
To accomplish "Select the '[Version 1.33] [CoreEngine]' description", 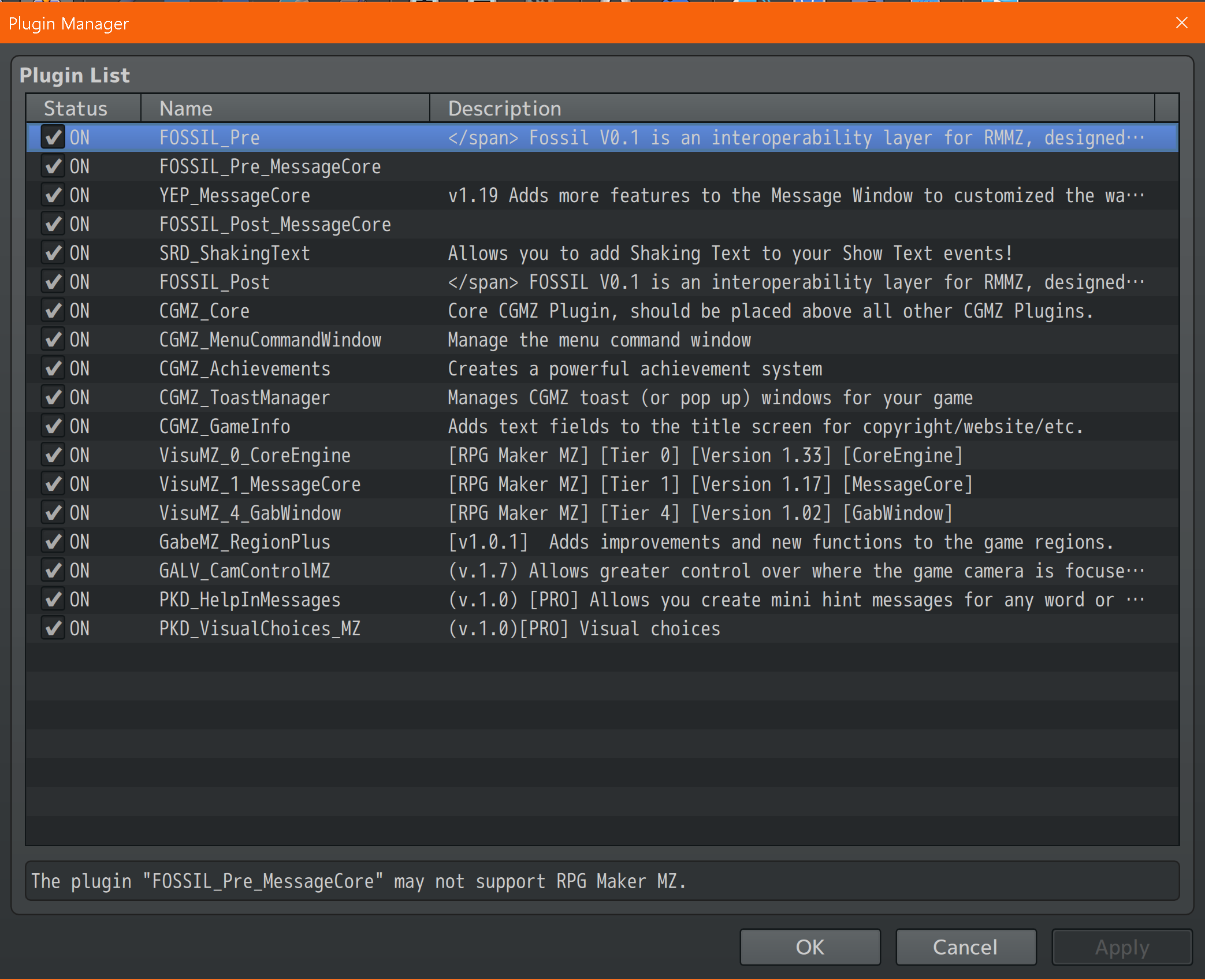I will pyautogui.click(x=705, y=456).
